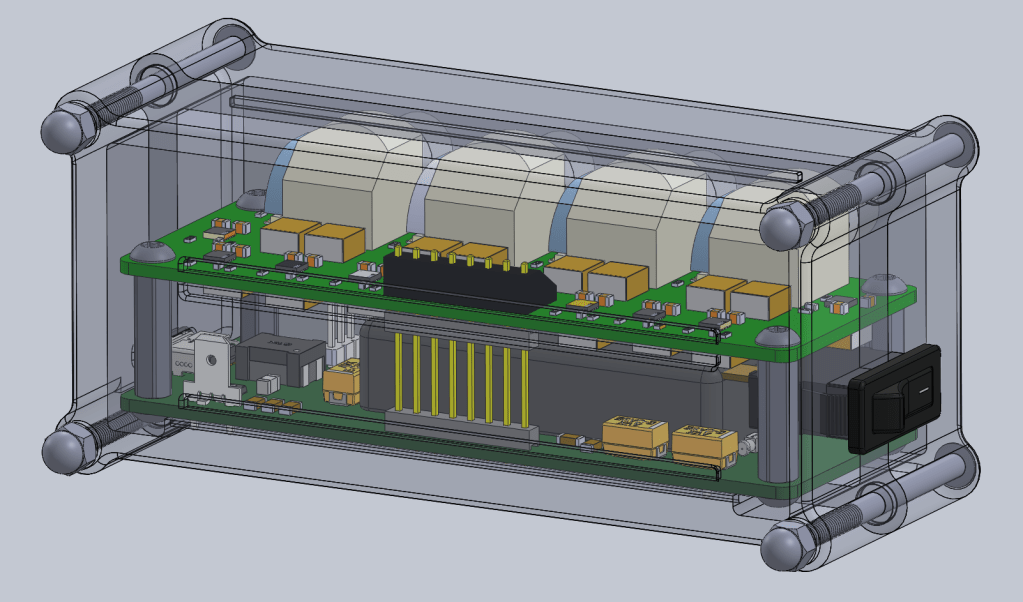This screenshot has height=602, width=1023.
Task: Click the black rocker switch on the enclosure
Action: (x=895, y=398)
